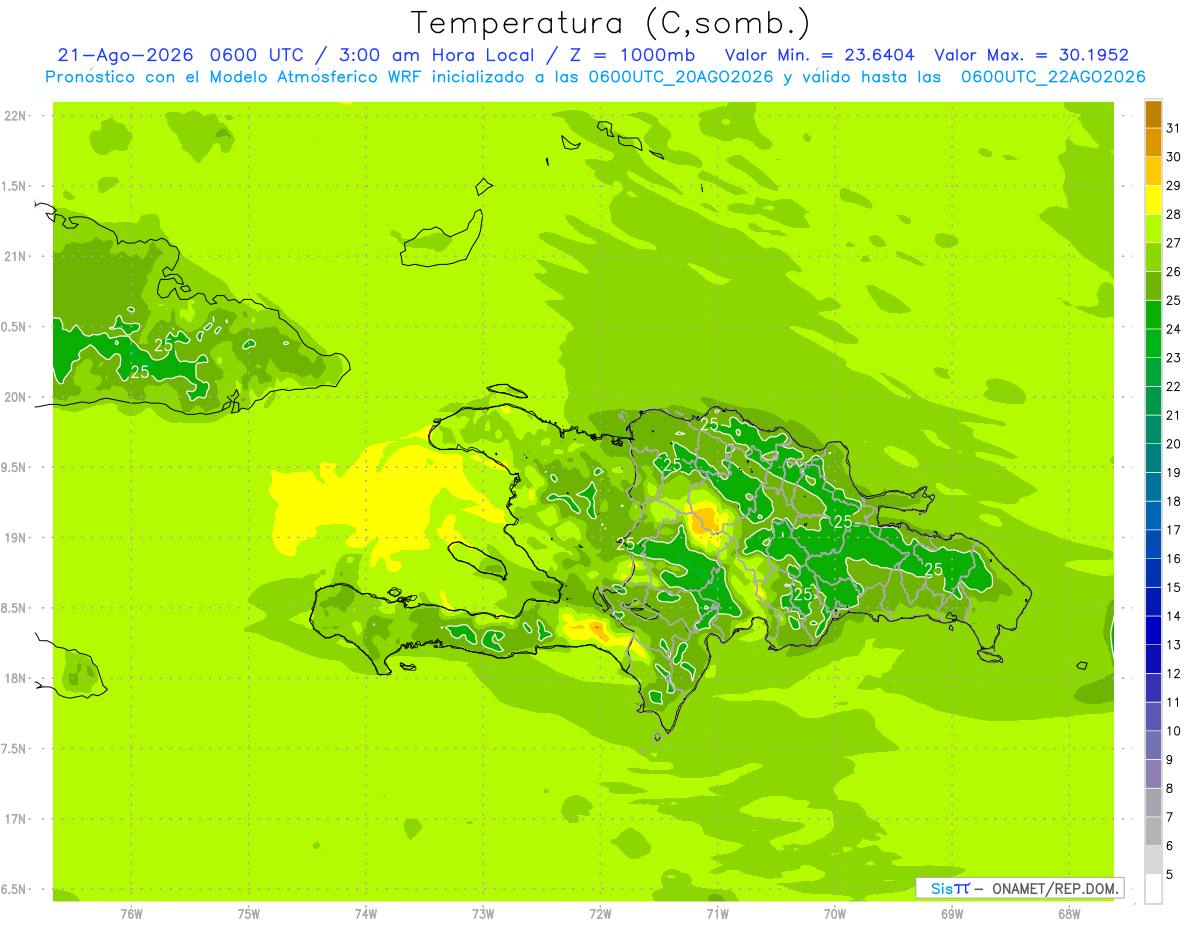Image resolution: width=1200 pixels, height=927 pixels.
Task: Click the '76W' longitude axis label
Action: [x=131, y=914]
